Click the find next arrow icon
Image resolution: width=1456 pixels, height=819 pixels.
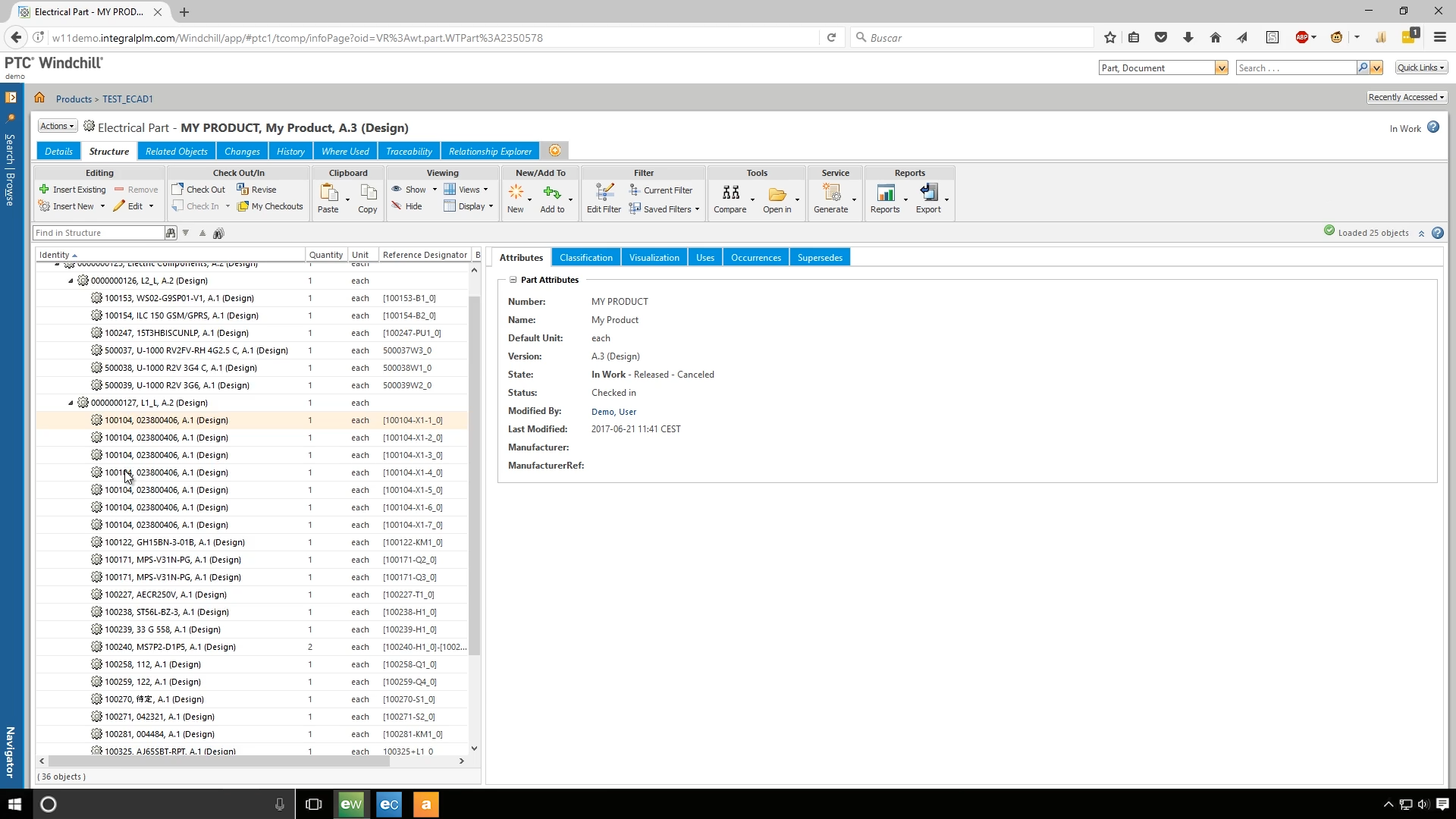186,233
